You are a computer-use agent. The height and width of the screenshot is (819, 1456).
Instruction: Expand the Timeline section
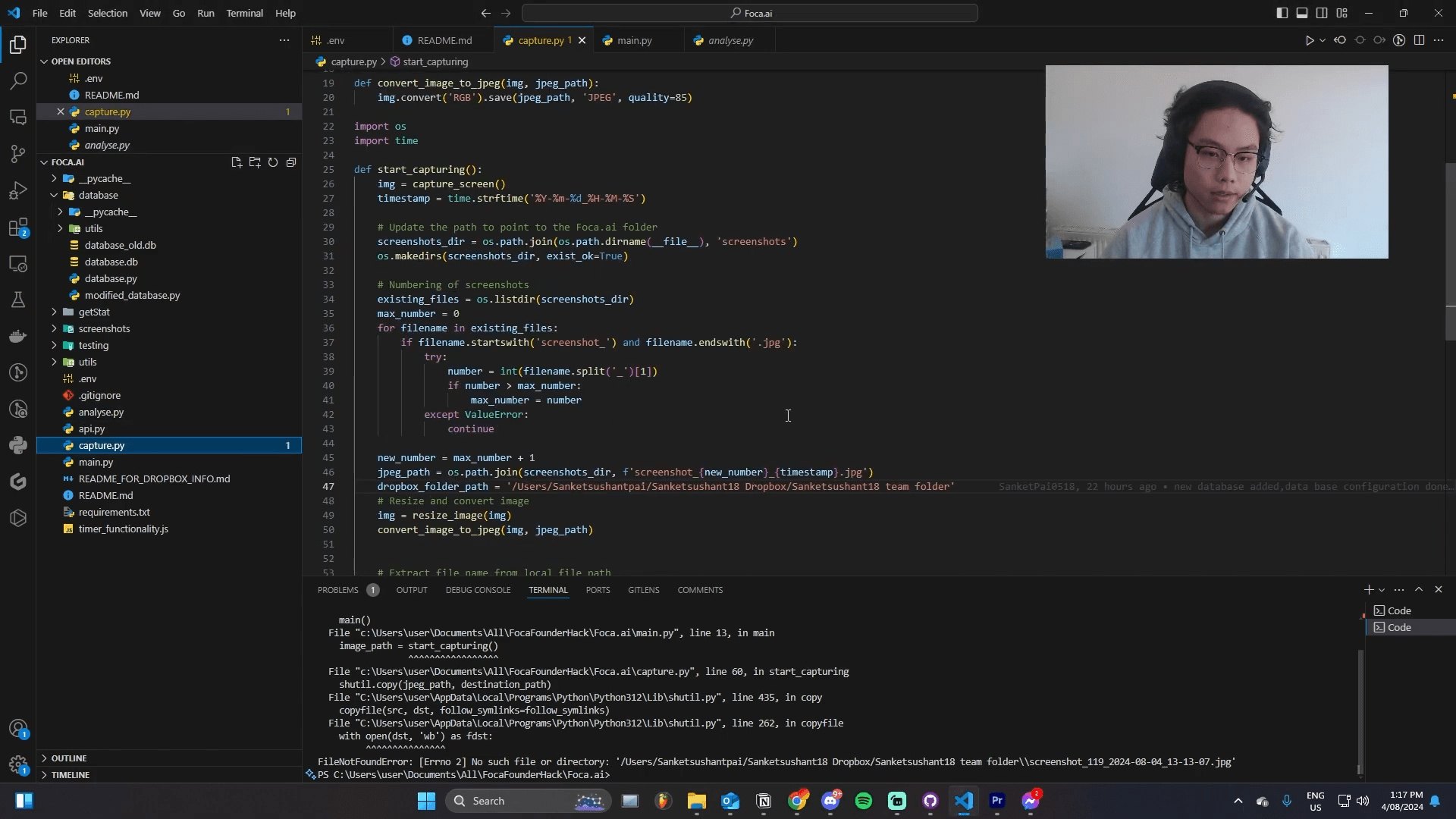(44, 775)
